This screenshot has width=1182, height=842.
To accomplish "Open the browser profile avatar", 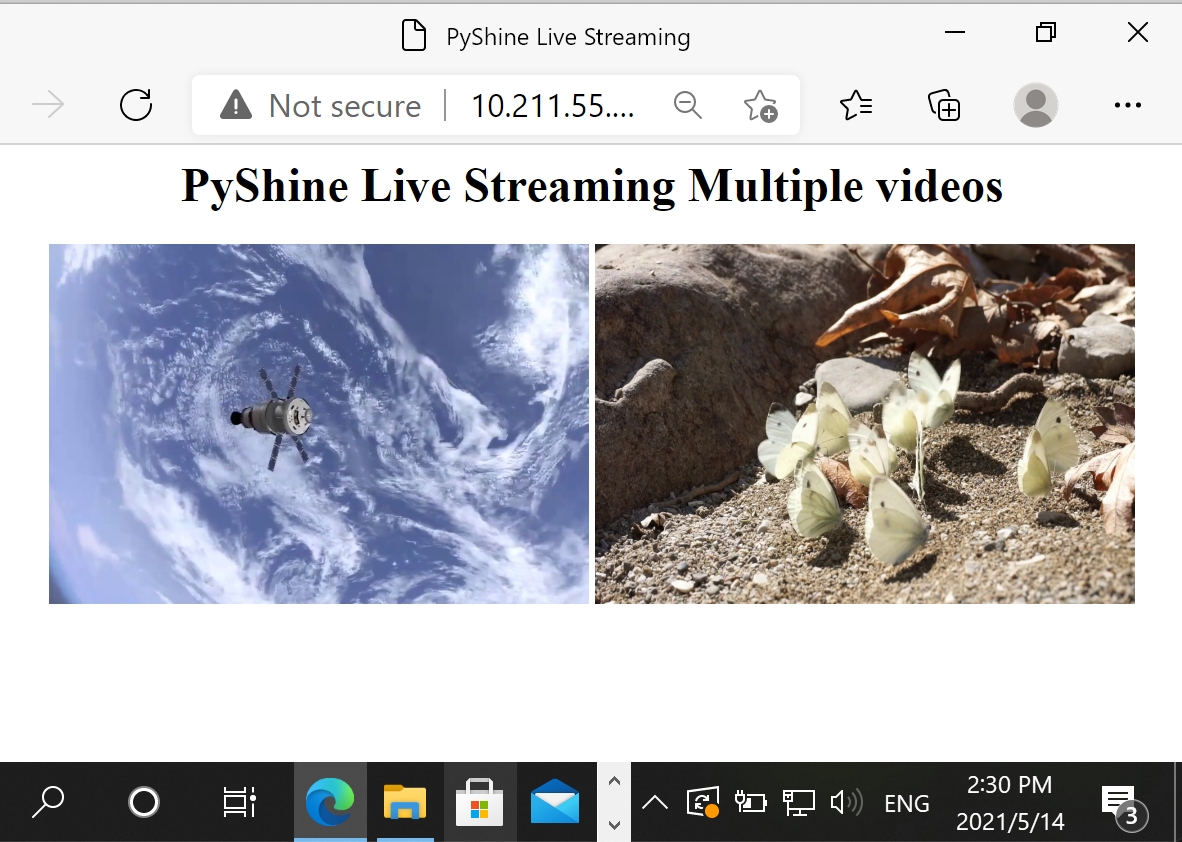I will (x=1035, y=105).
